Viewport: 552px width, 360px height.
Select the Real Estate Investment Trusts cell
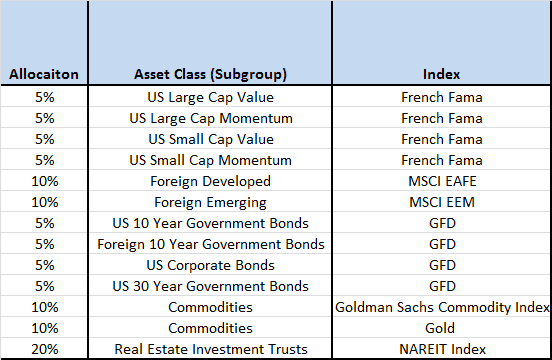coord(210,349)
